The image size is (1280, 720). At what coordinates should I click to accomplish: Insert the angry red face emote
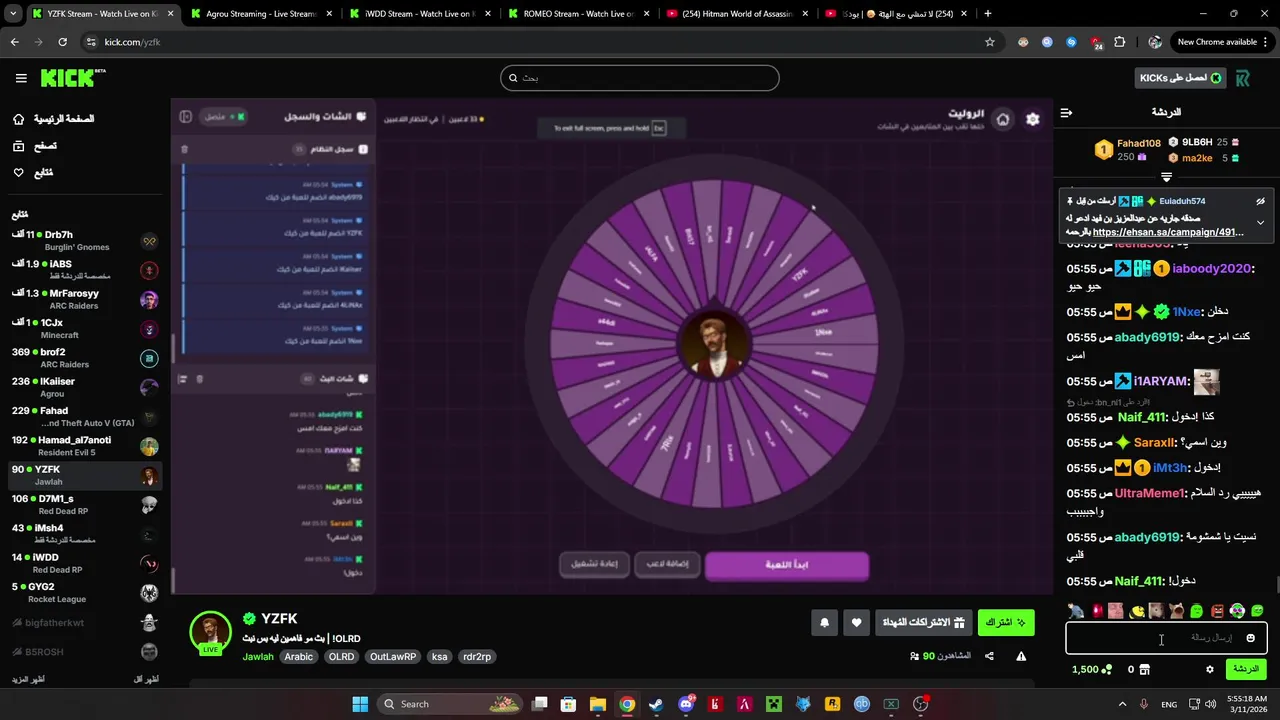click(x=1217, y=610)
